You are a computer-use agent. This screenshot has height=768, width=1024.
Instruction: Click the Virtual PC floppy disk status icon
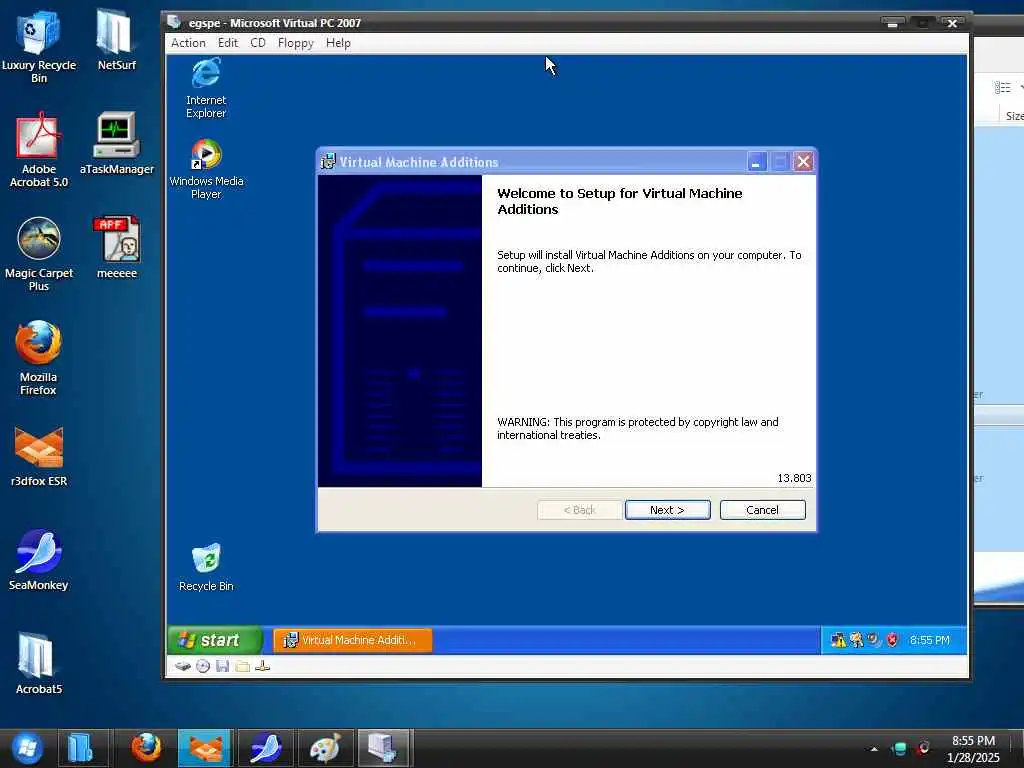pyautogui.click(x=223, y=666)
